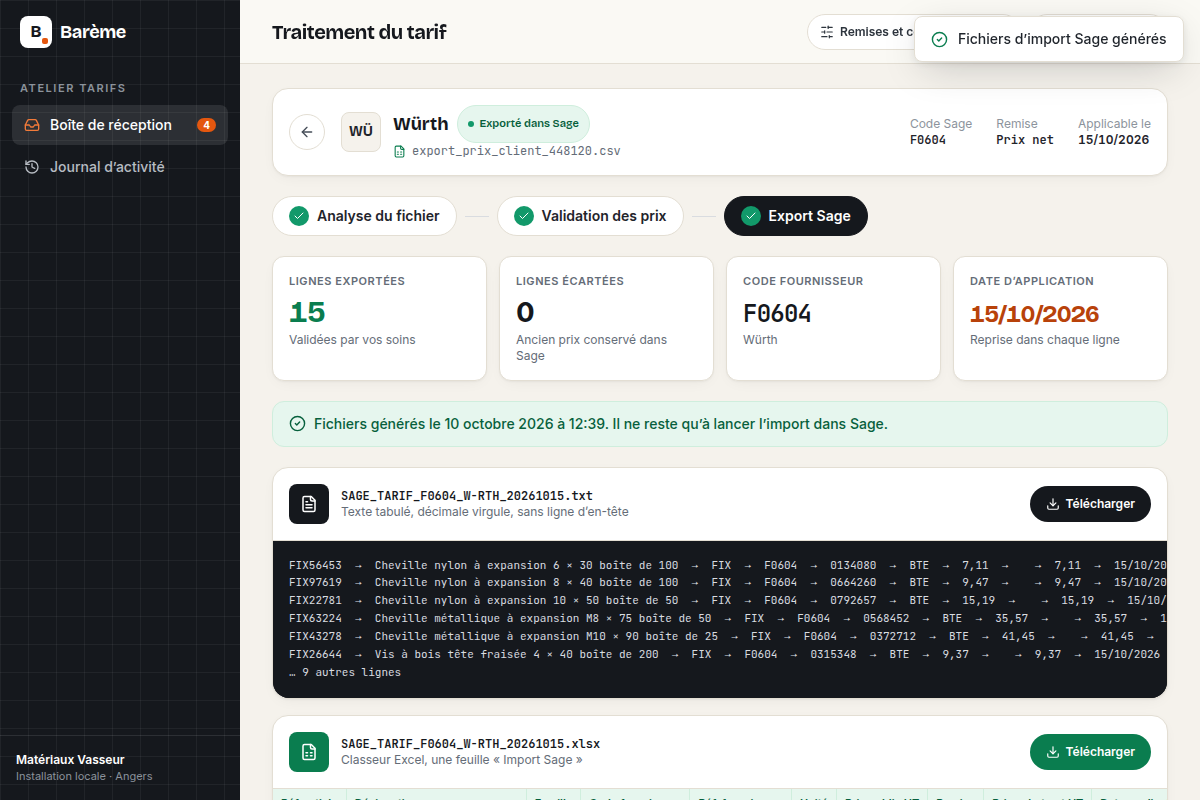
Task: Click the Traitement du tarif page title
Action: tap(359, 32)
